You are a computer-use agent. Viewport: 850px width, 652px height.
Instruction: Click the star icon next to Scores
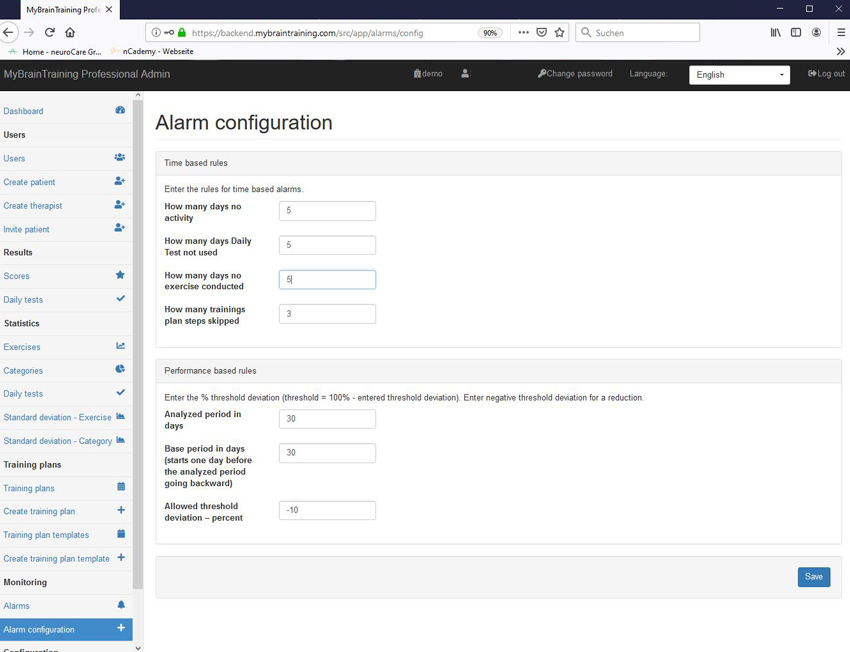pyautogui.click(x=120, y=275)
